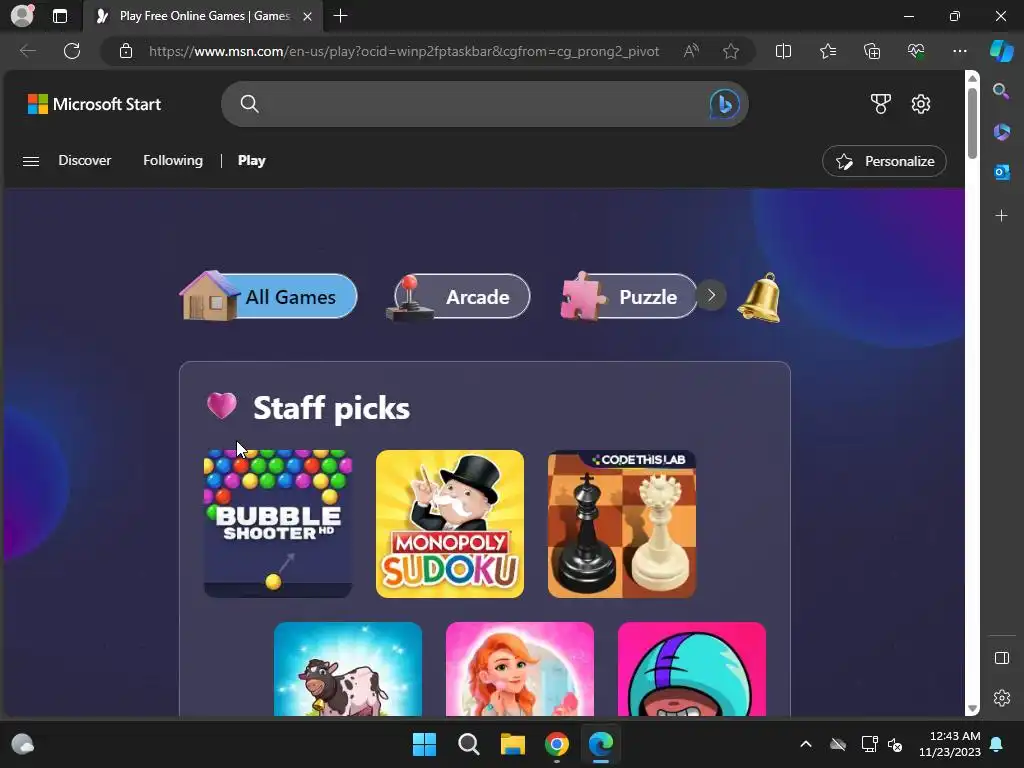
Task: Expand the hamburger navigation menu
Action: click(31, 161)
